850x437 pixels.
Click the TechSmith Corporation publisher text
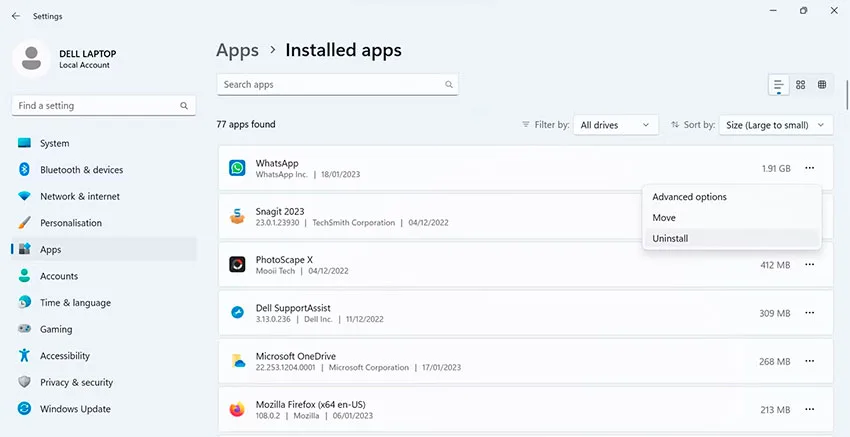tap(353, 223)
